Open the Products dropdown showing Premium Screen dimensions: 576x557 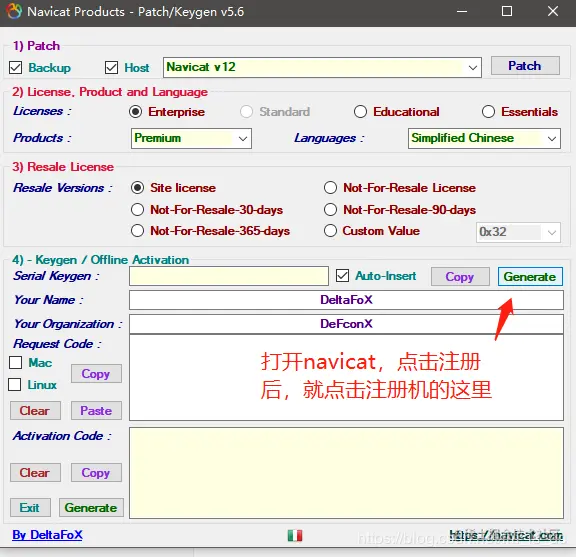tap(191, 138)
